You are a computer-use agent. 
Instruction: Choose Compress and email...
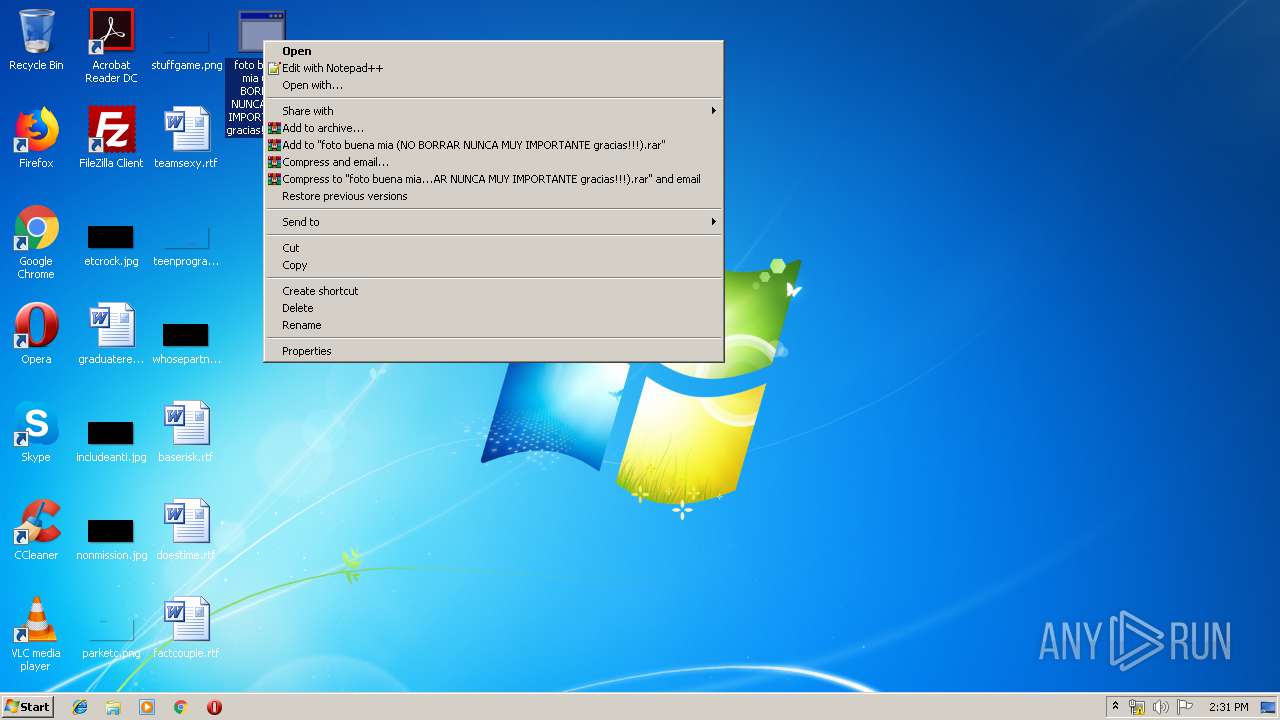click(x=493, y=162)
